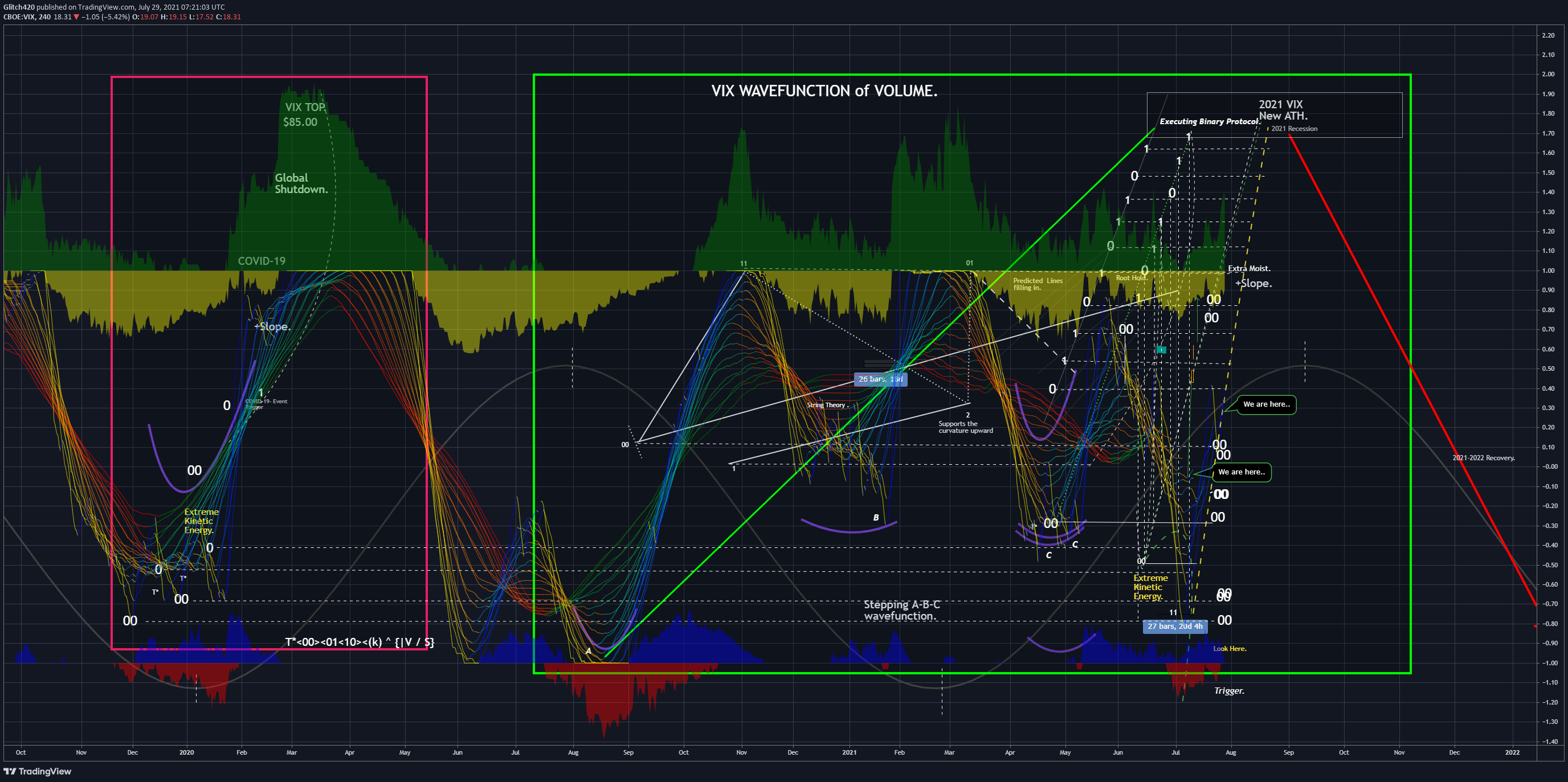Click the 2020 label on time axis

point(186,753)
